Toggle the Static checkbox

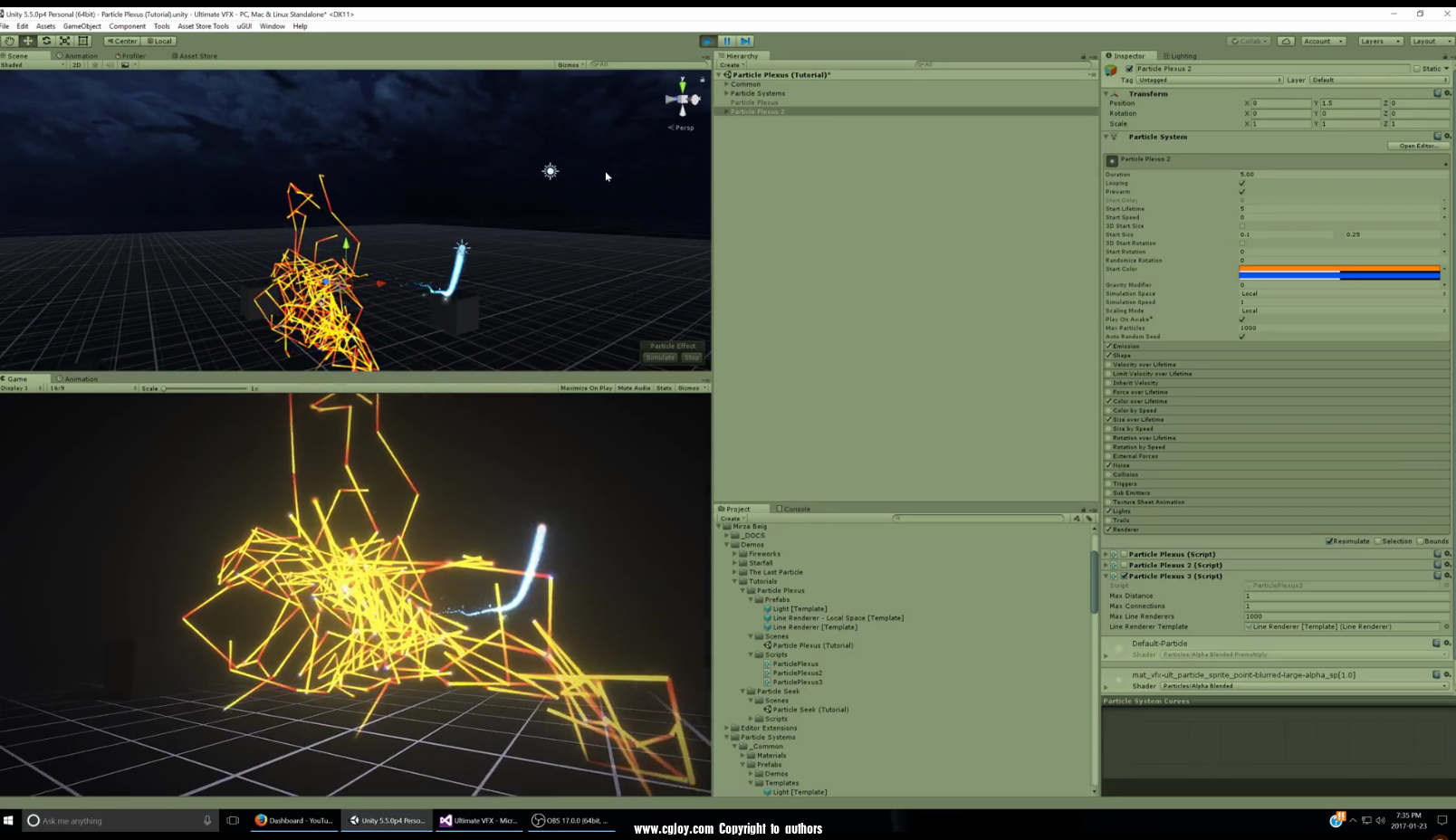[1417, 69]
